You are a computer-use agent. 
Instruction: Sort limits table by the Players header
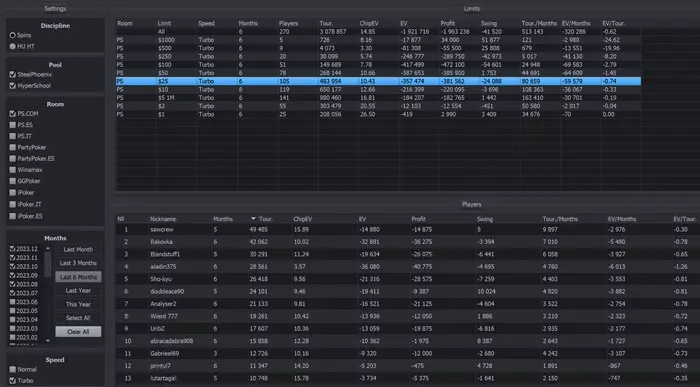pyautogui.click(x=288, y=23)
